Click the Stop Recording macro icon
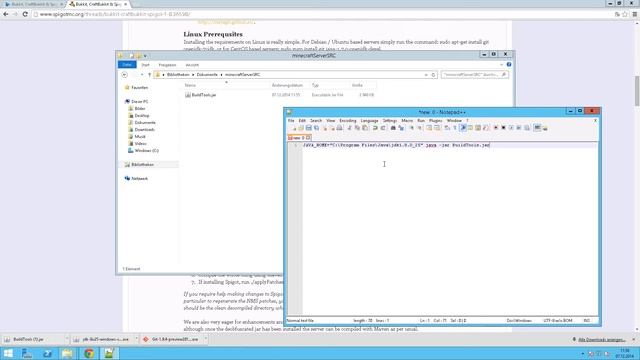Screen dimensions: 640x360 pyautogui.click(x=503, y=128)
